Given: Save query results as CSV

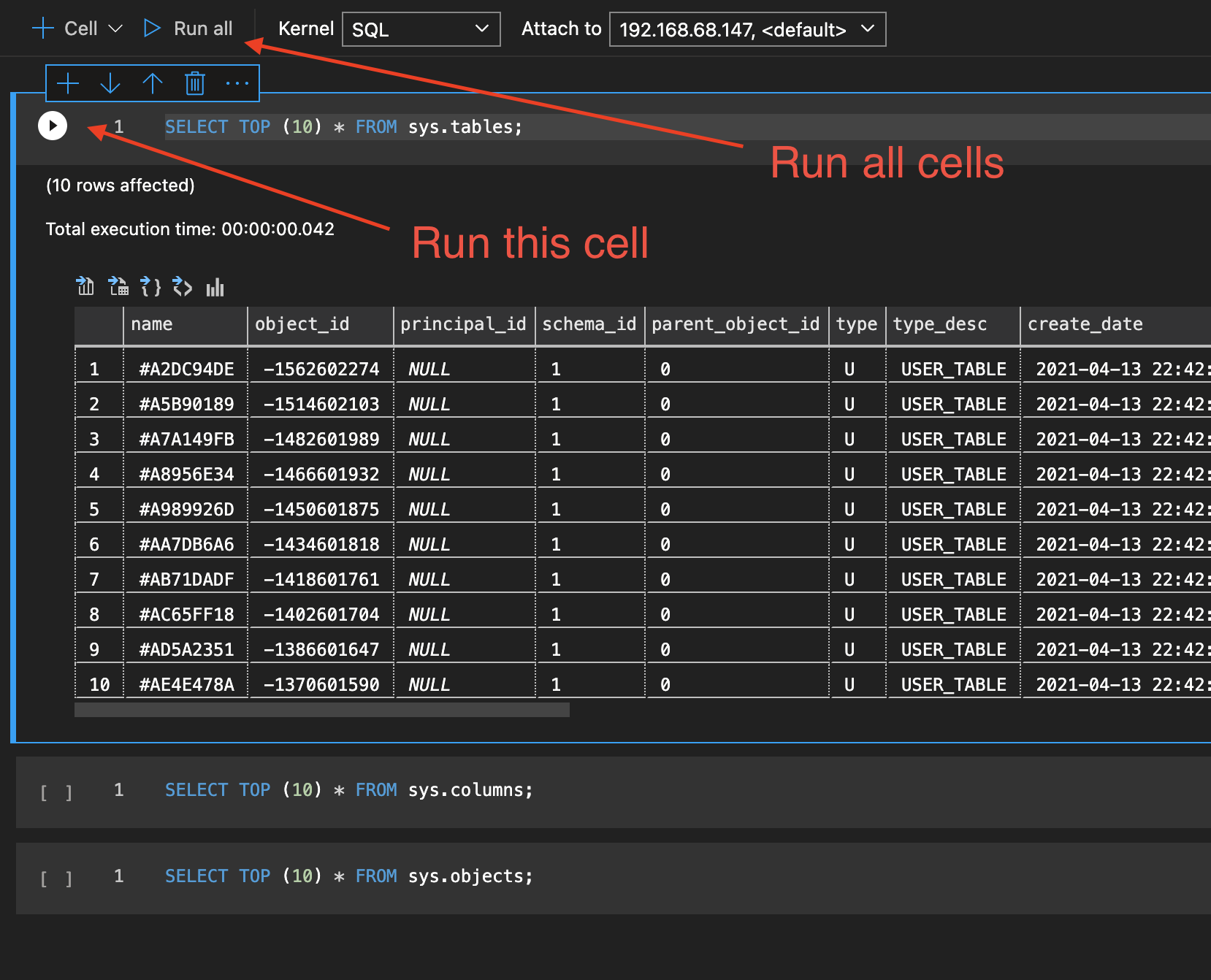Looking at the screenshot, I should tap(85, 286).
